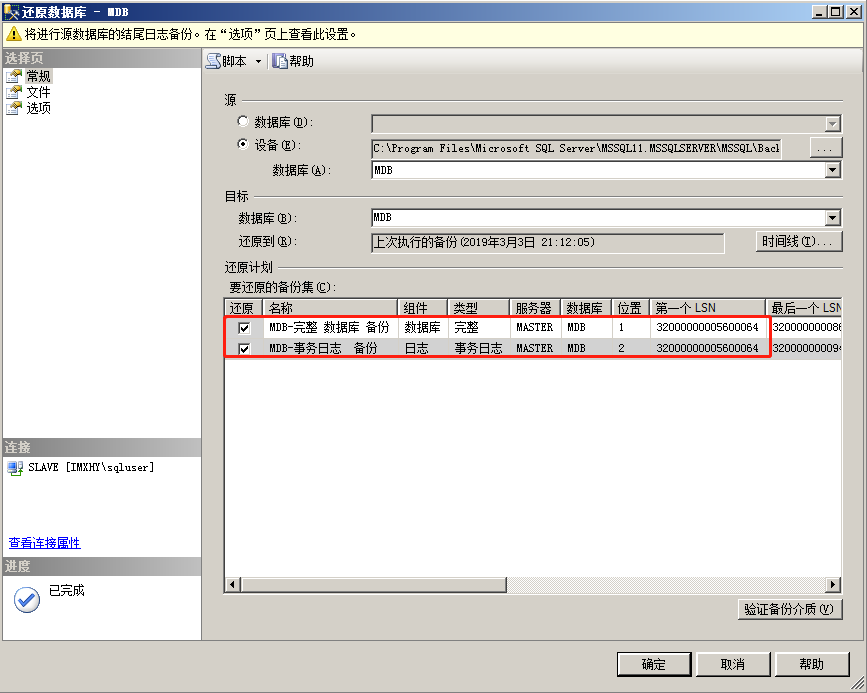Open the disabled 数据库(D) source dropdown
Image resolution: width=867 pixels, height=693 pixels.
click(x=833, y=124)
